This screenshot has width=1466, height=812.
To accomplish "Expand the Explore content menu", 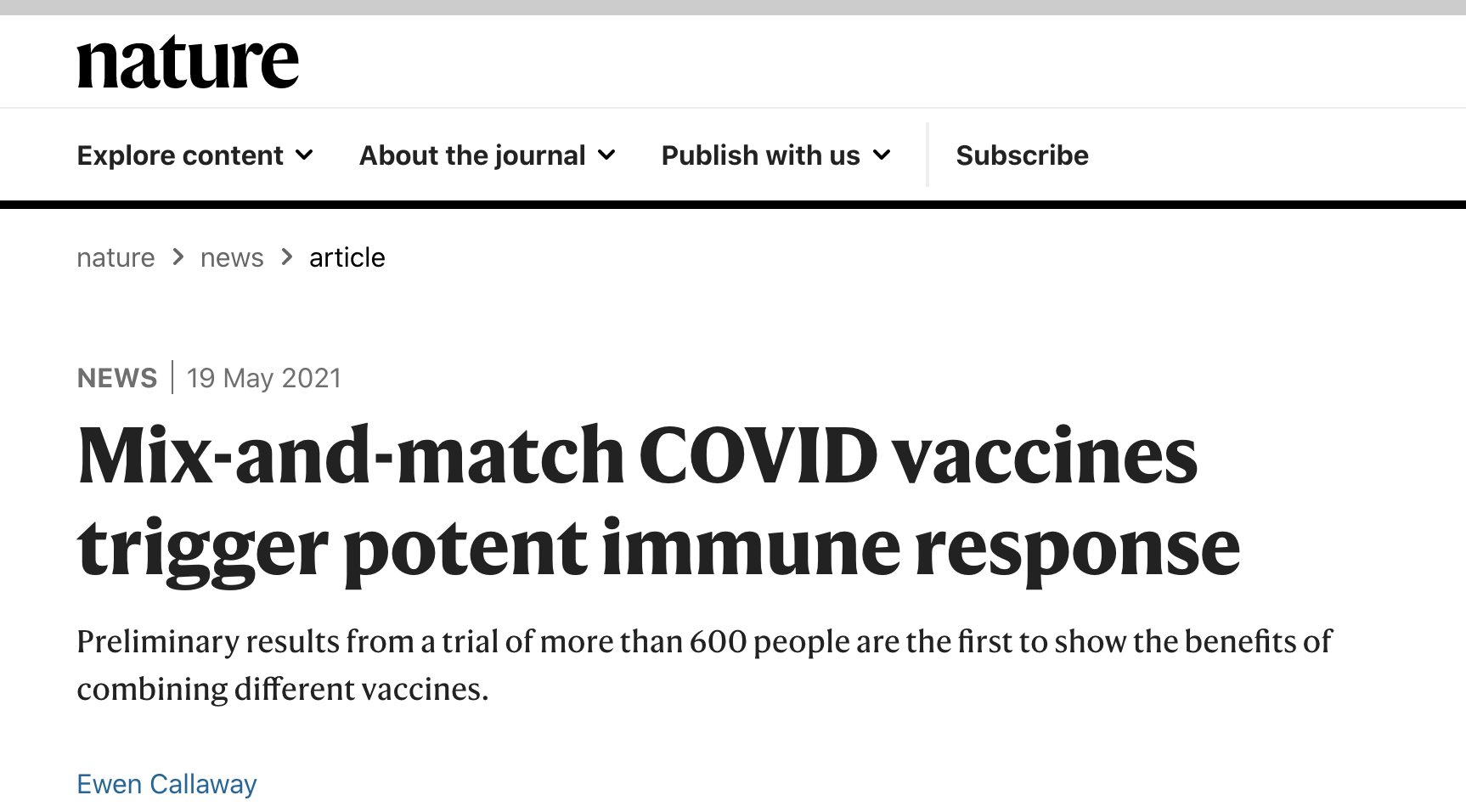I will (195, 155).
